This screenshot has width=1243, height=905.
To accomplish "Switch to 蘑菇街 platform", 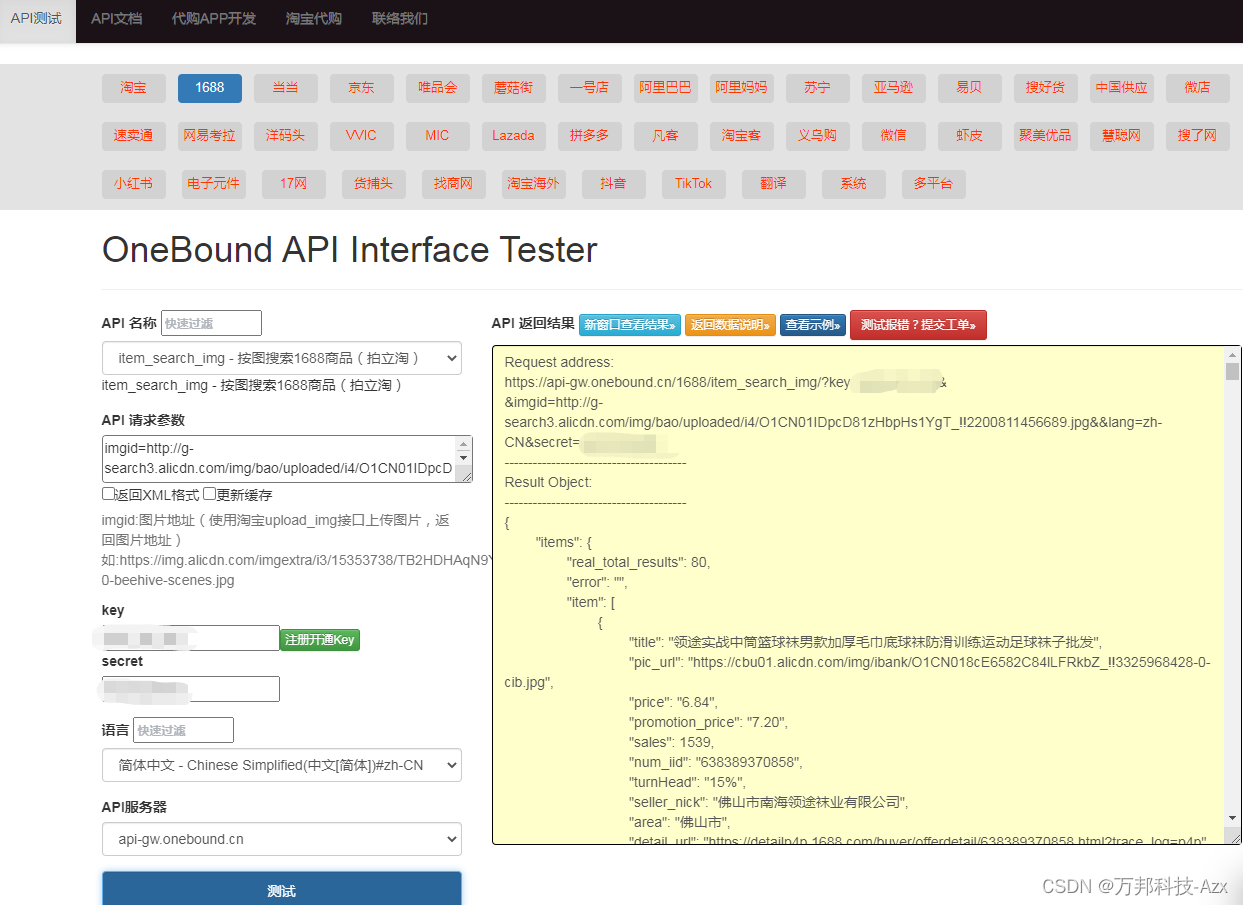I will coord(514,88).
